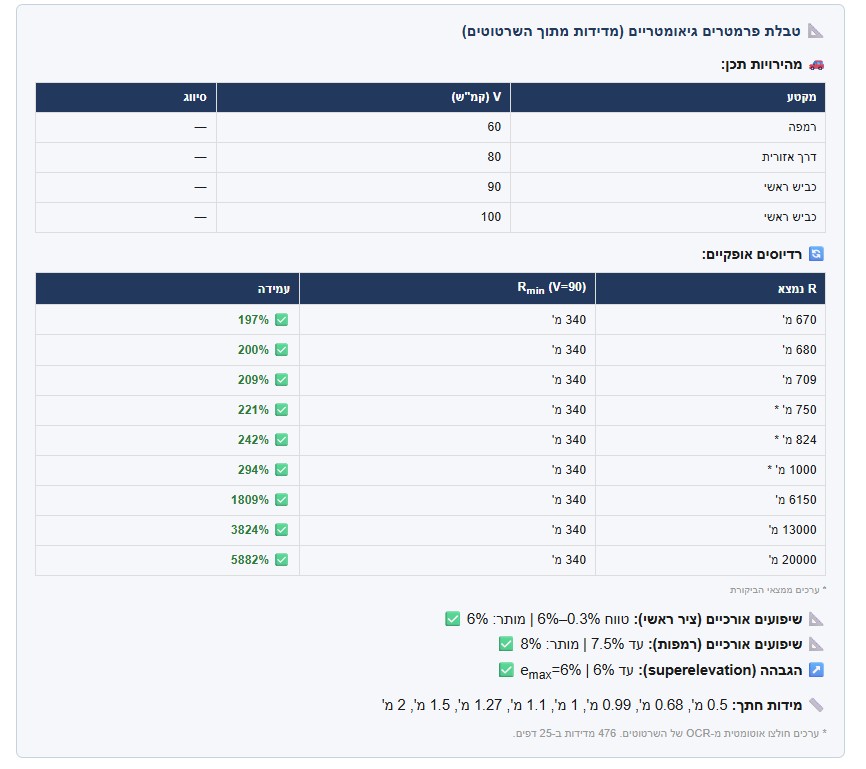Click the green checkmark after emax=6%
This screenshot has height=769, width=866.
tap(506, 669)
